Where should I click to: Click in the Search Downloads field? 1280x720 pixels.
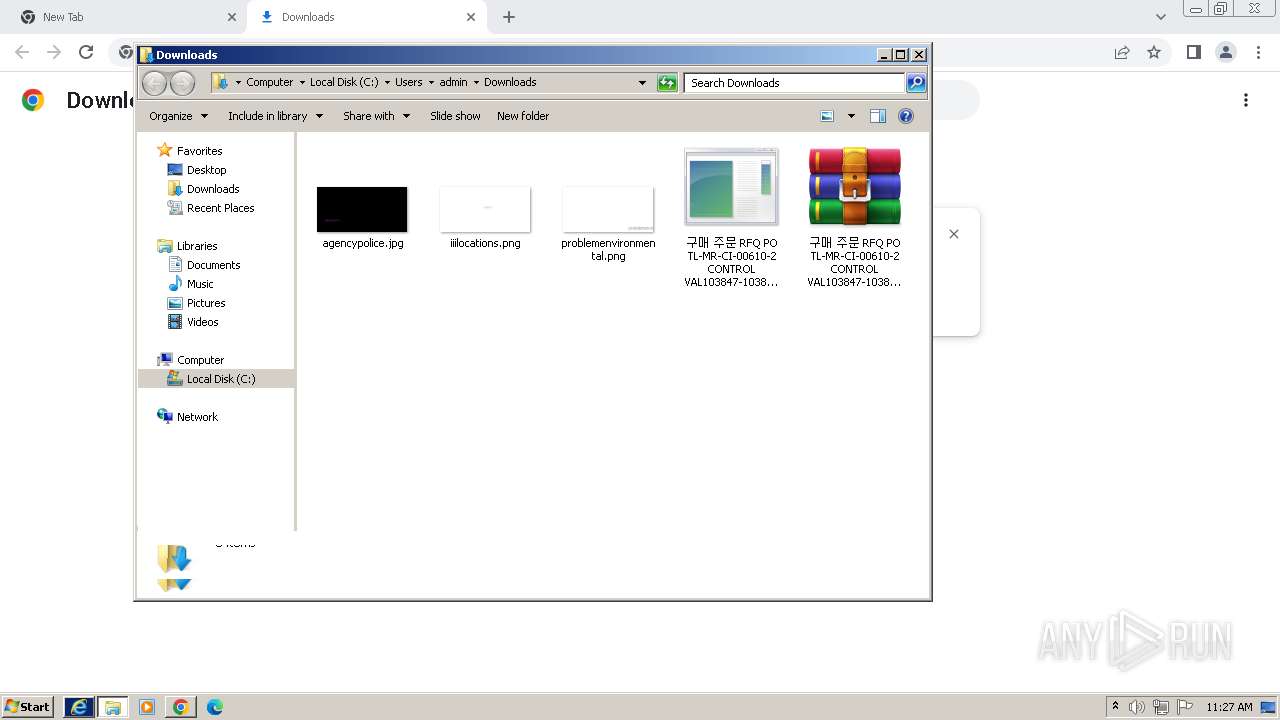click(x=795, y=83)
